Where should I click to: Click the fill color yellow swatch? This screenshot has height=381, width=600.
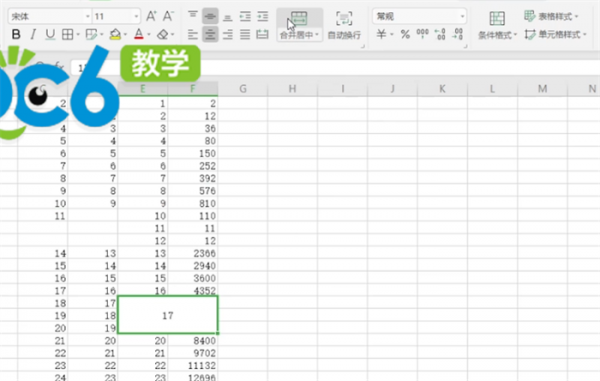click(x=115, y=34)
